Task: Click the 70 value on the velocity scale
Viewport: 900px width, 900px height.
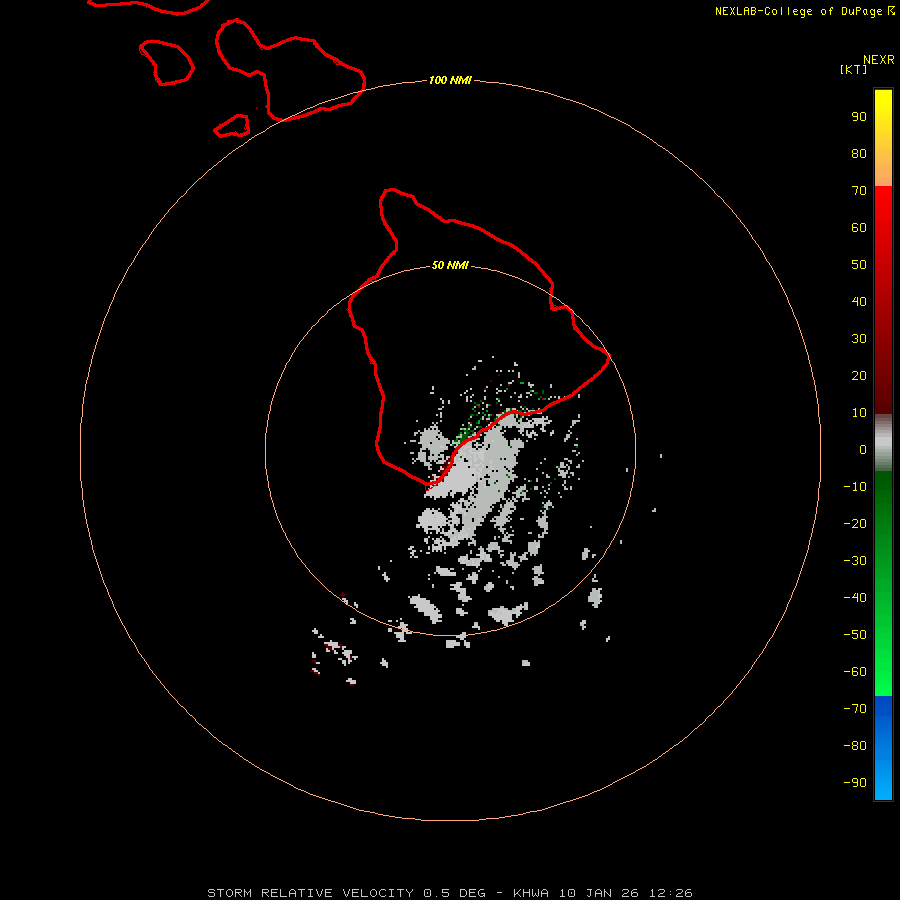Action: click(859, 191)
